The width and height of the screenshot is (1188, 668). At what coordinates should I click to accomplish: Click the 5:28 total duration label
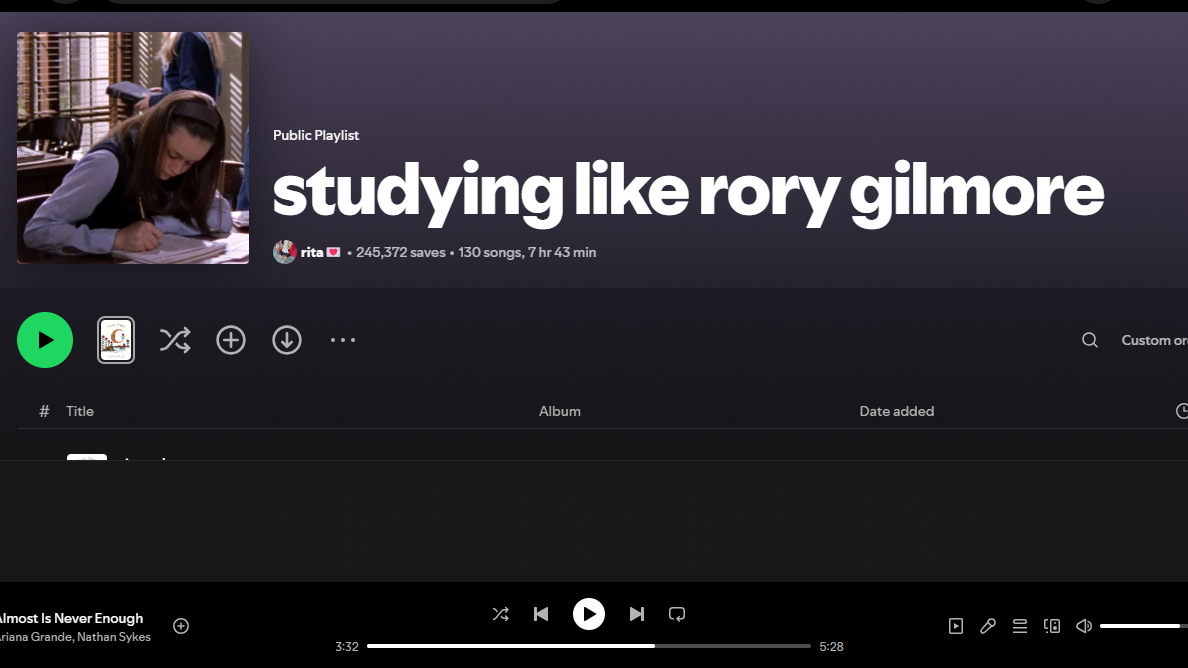[831, 647]
